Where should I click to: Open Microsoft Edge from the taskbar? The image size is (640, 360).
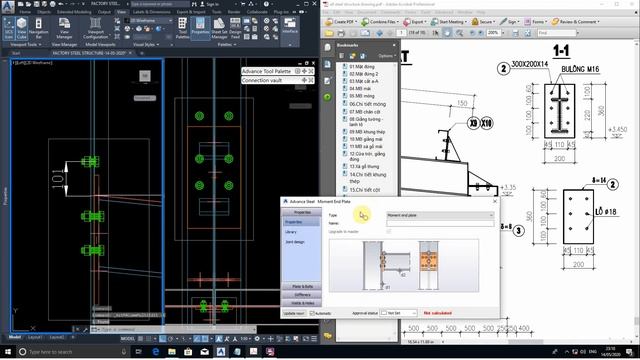(x=156, y=351)
